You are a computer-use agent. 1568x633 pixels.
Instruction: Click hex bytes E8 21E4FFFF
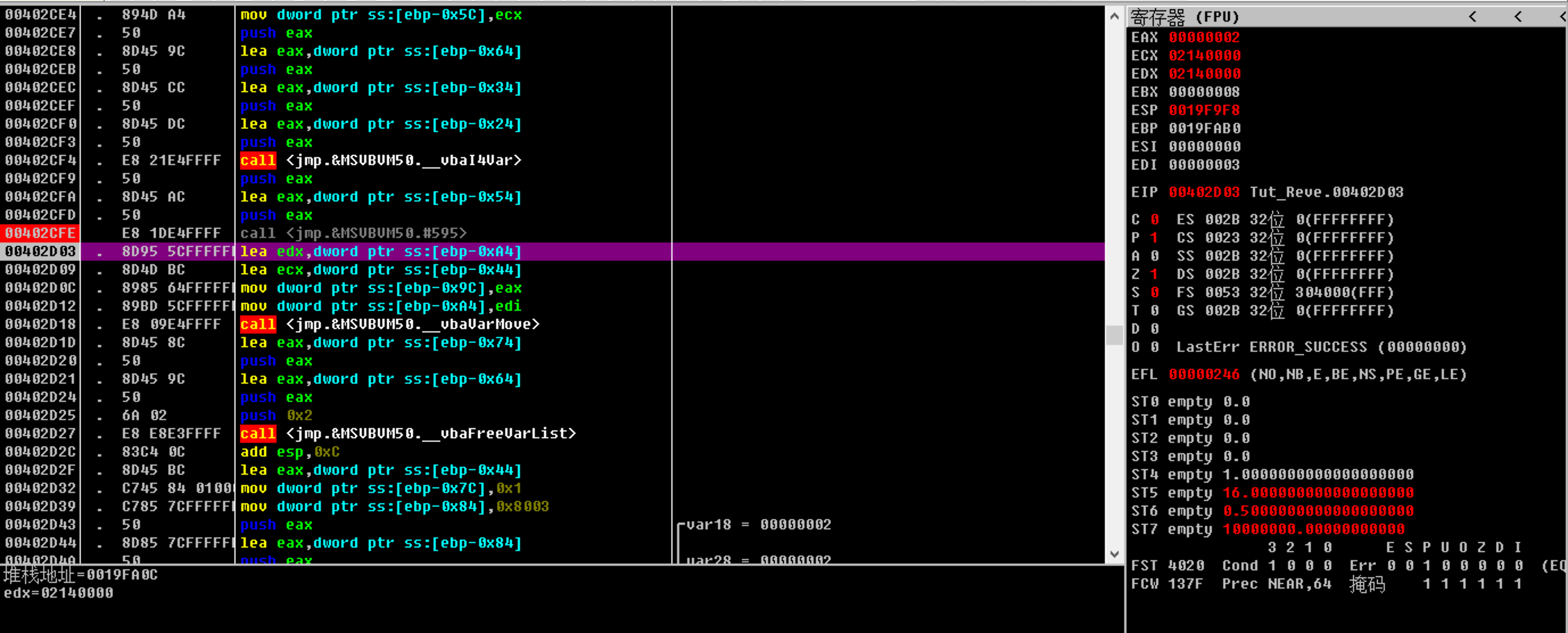[171, 160]
